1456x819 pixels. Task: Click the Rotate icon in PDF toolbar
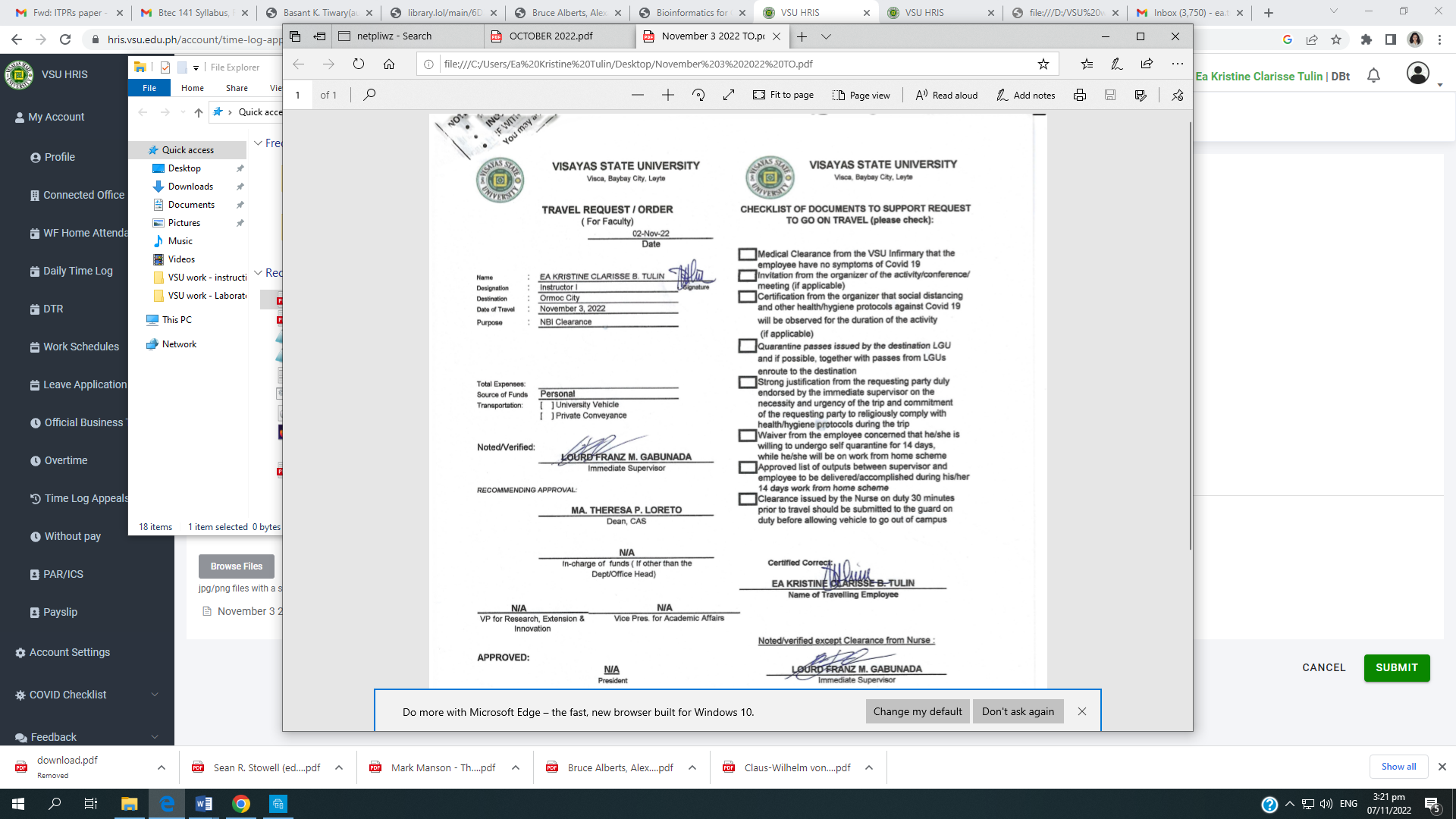tap(698, 95)
